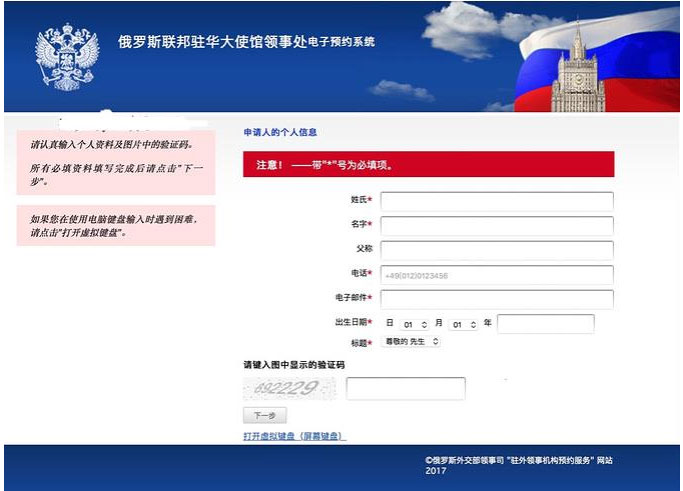The height and width of the screenshot is (491, 683).
Task: Click the pink virtual keyboard help note
Action: pos(116,225)
